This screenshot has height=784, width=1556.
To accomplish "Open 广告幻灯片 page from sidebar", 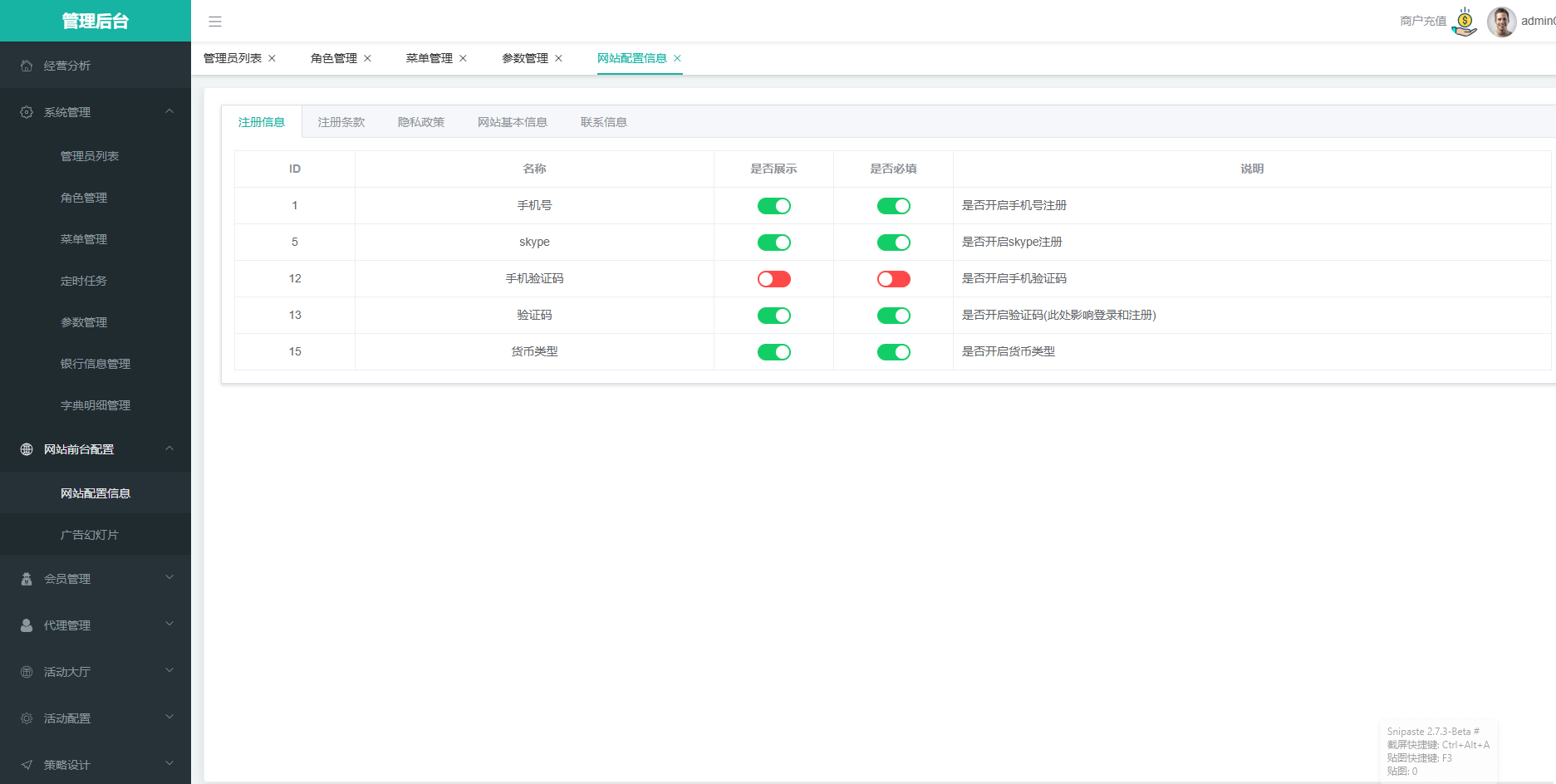I will point(90,535).
